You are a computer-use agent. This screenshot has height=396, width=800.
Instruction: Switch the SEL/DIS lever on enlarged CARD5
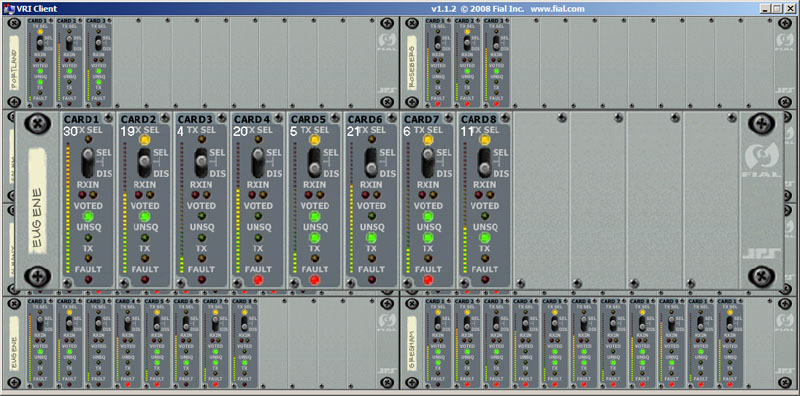point(315,162)
